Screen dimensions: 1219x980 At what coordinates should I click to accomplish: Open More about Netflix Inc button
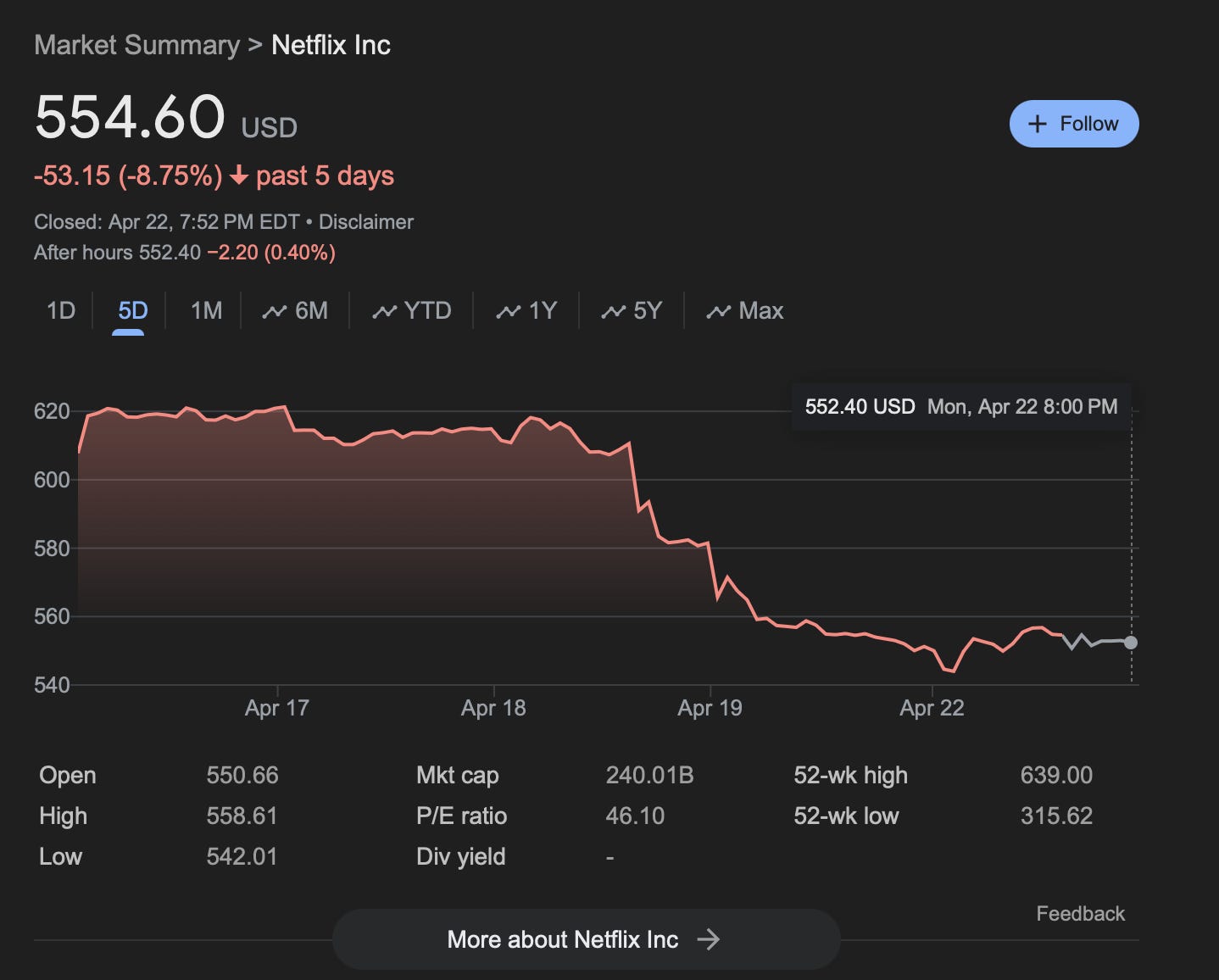pyautogui.click(x=586, y=939)
